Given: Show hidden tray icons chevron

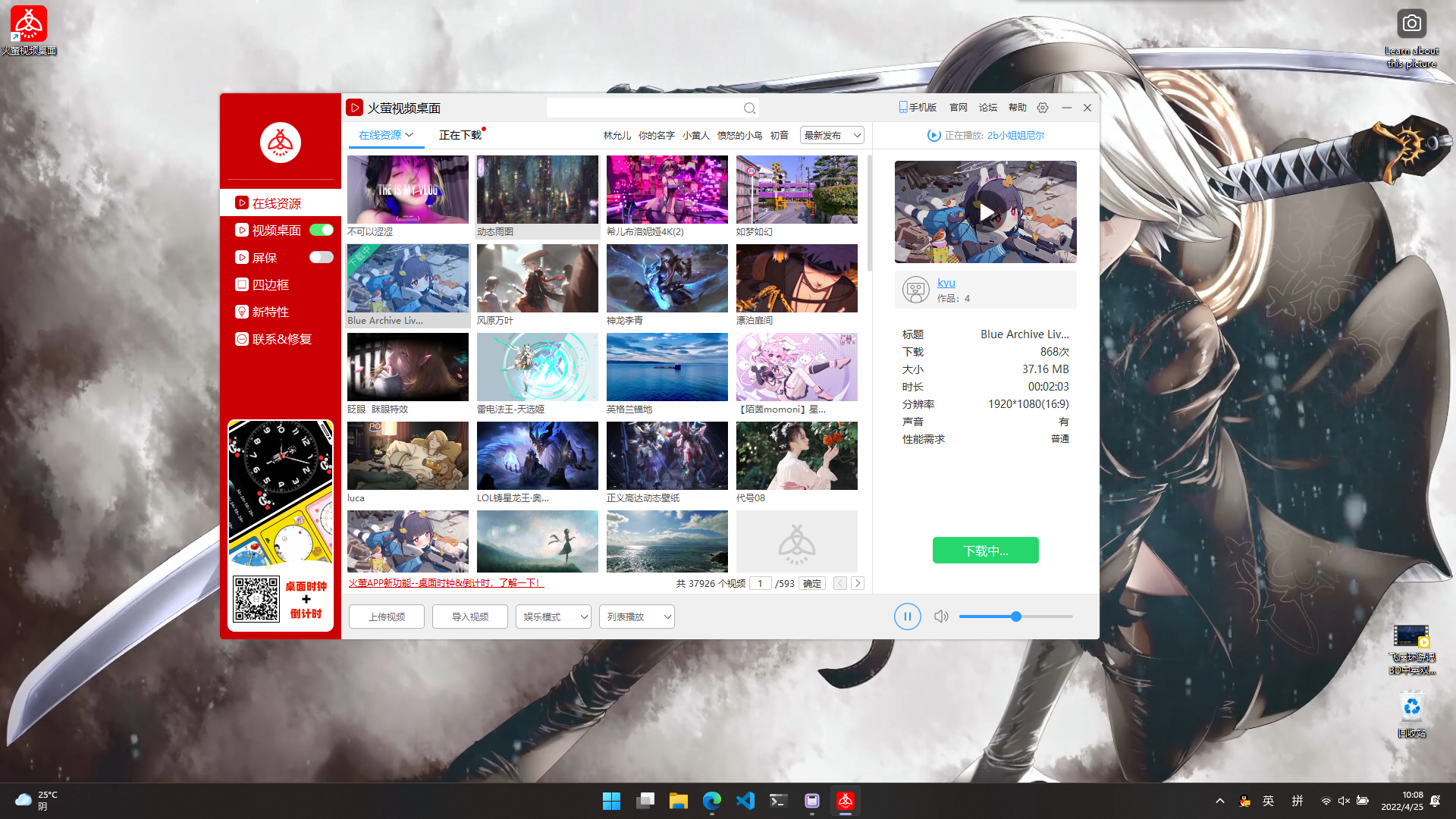Looking at the screenshot, I should point(1219,801).
